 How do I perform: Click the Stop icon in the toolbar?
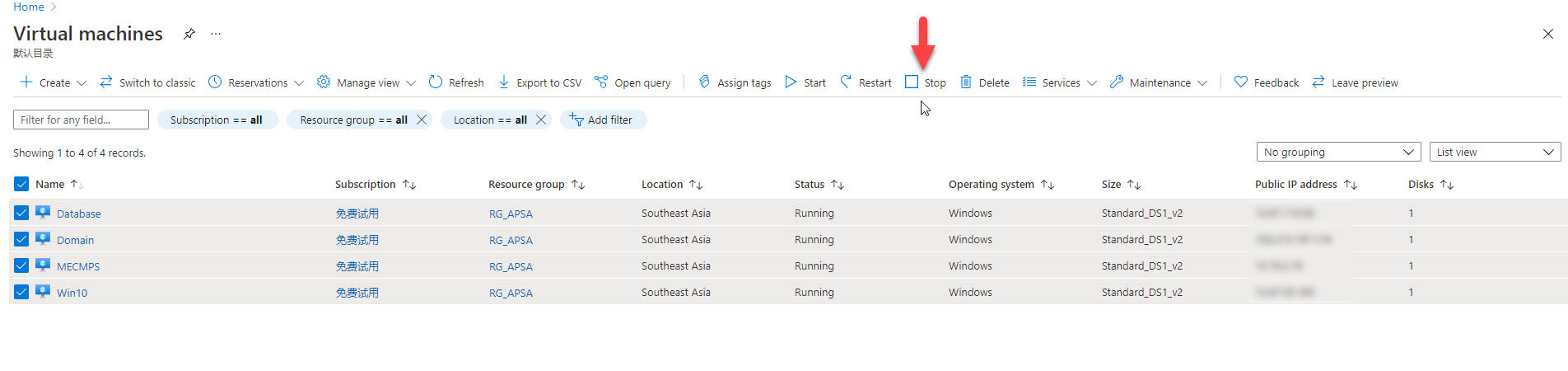(912, 82)
